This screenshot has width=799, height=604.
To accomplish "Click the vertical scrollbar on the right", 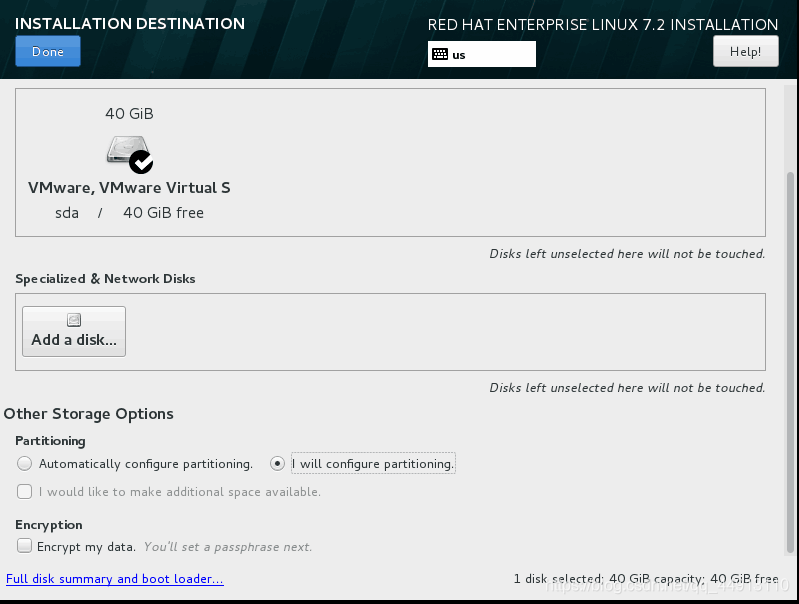I will (x=790, y=362).
